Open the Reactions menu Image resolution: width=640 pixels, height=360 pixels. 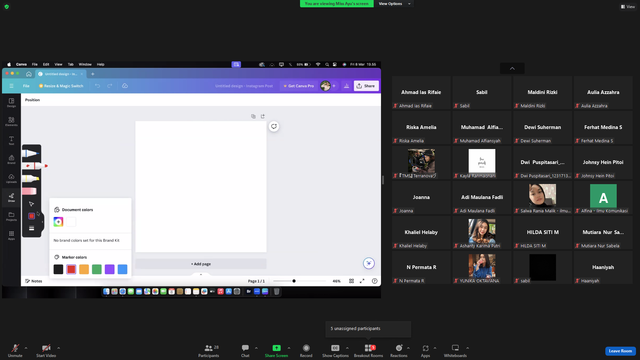click(399, 351)
